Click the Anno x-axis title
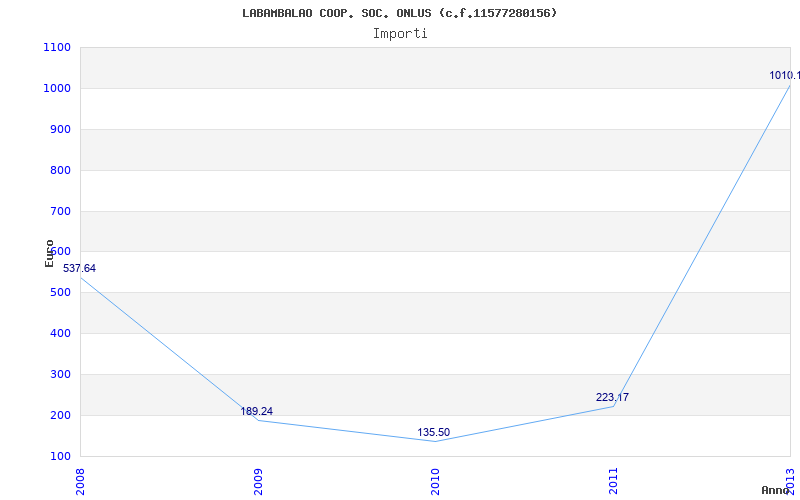 pyautogui.click(x=776, y=490)
